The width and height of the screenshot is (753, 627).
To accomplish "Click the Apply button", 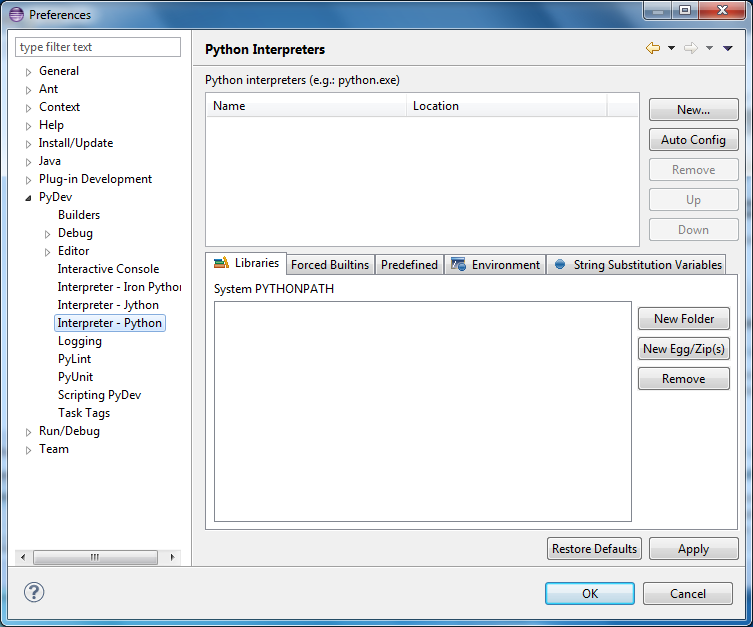I will click(693, 549).
